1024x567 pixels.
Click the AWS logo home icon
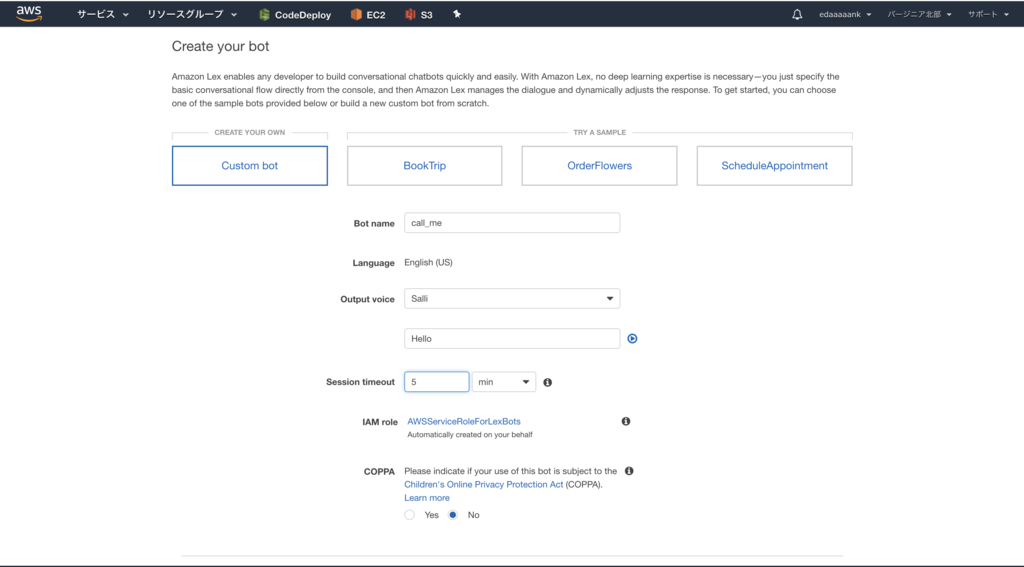(29, 14)
